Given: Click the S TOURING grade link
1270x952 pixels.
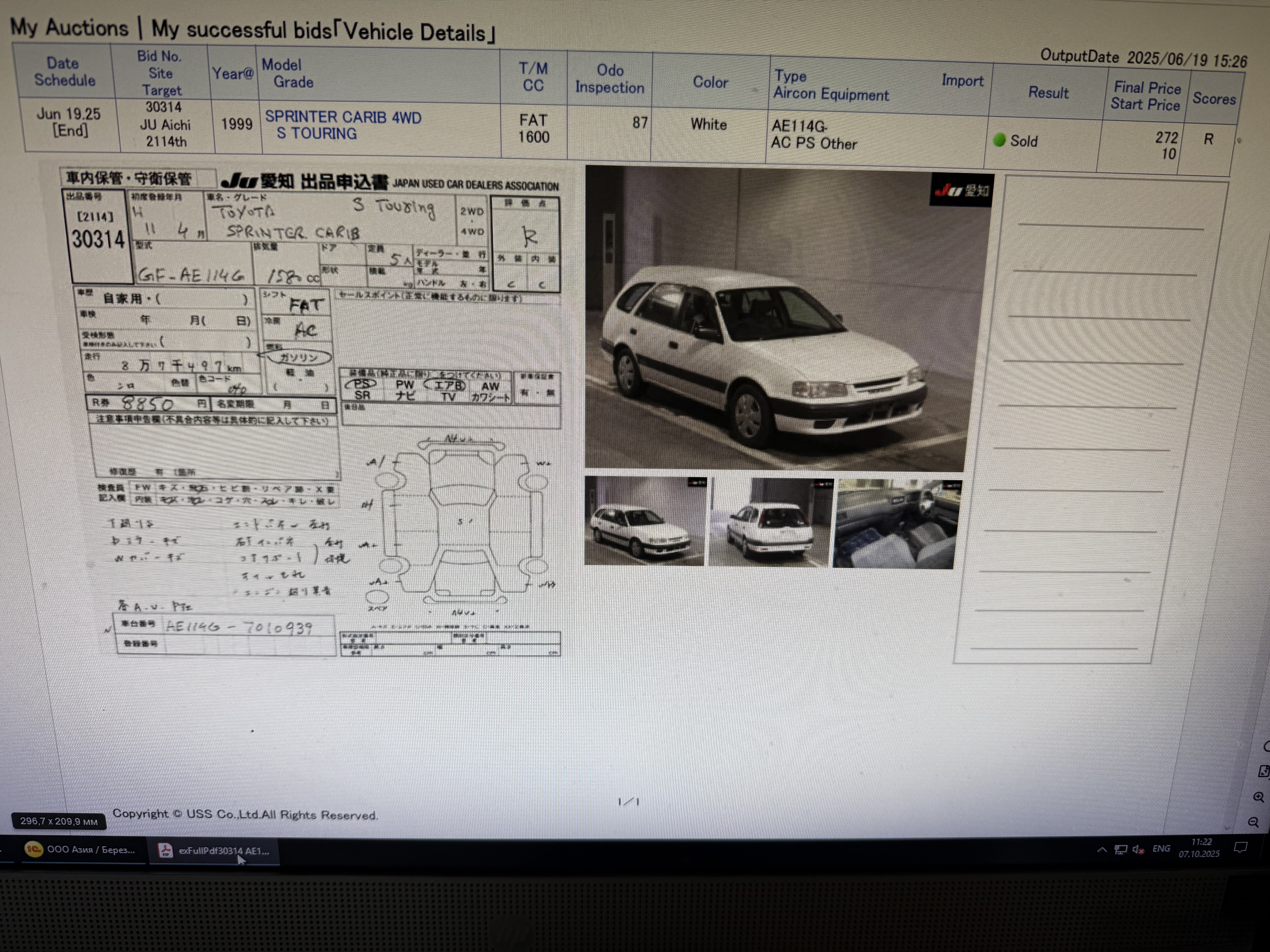Looking at the screenshot, I should point(316,134).
